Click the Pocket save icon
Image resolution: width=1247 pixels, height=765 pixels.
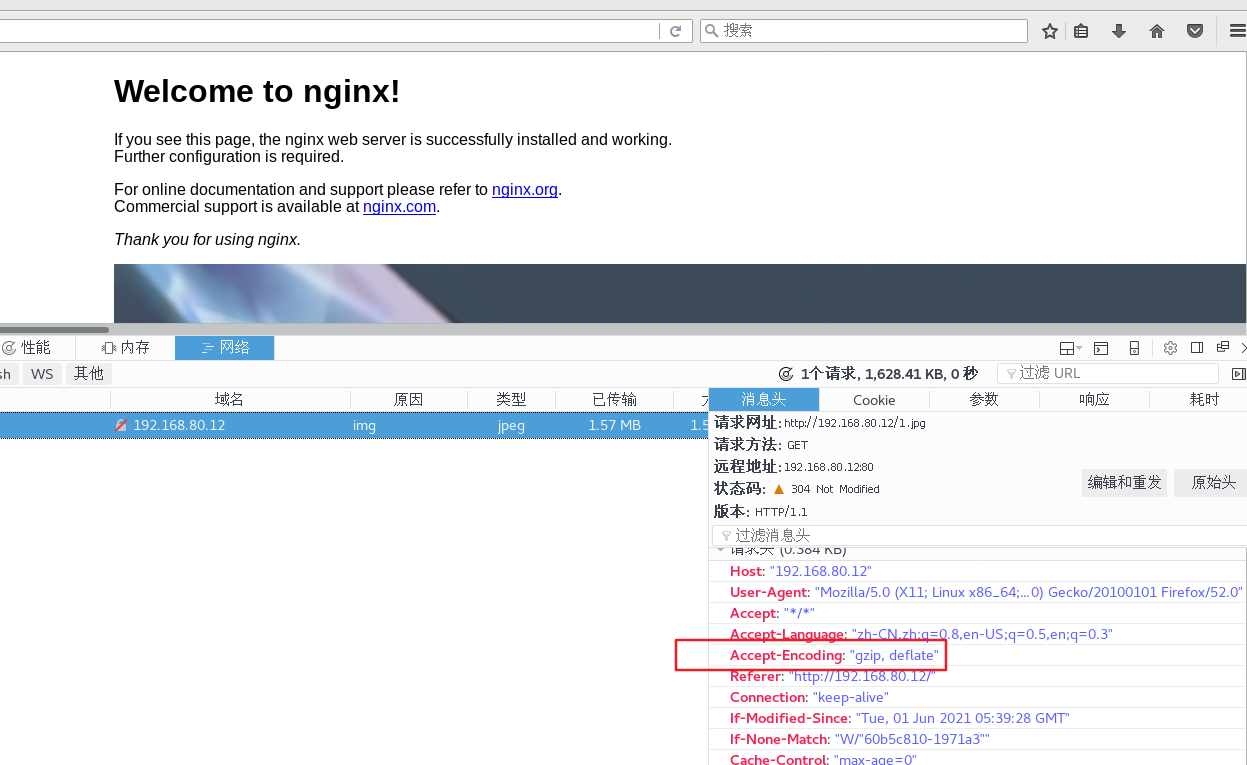(x=1195, y=31)
